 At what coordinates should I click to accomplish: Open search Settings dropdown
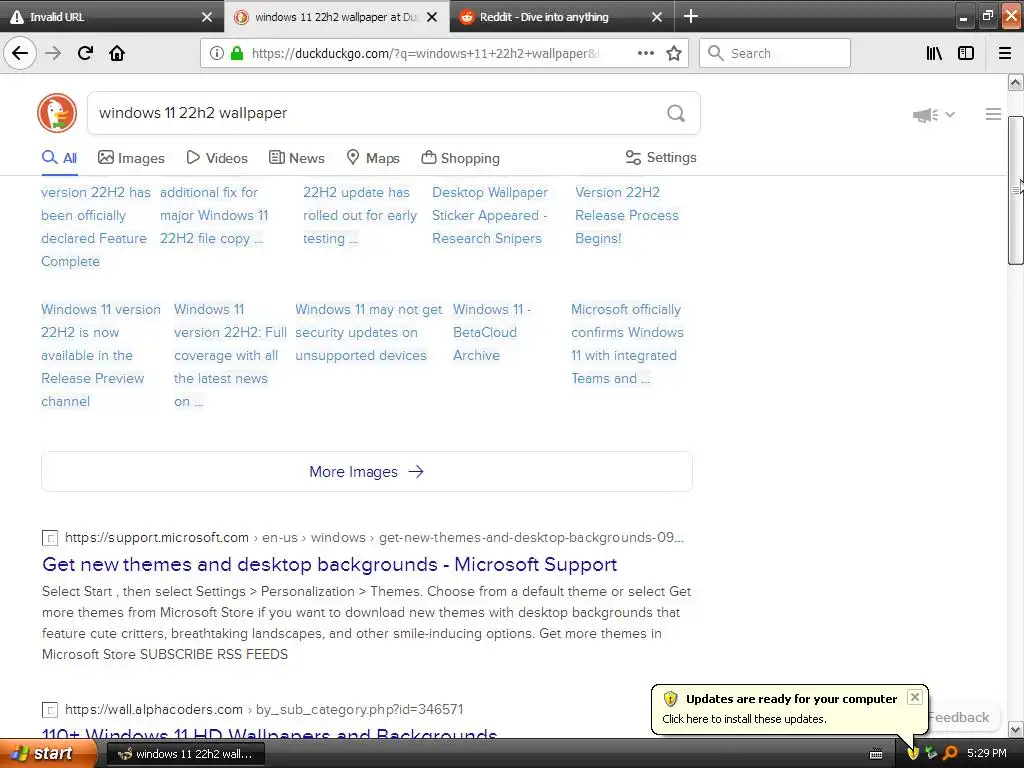coord(661,157)
